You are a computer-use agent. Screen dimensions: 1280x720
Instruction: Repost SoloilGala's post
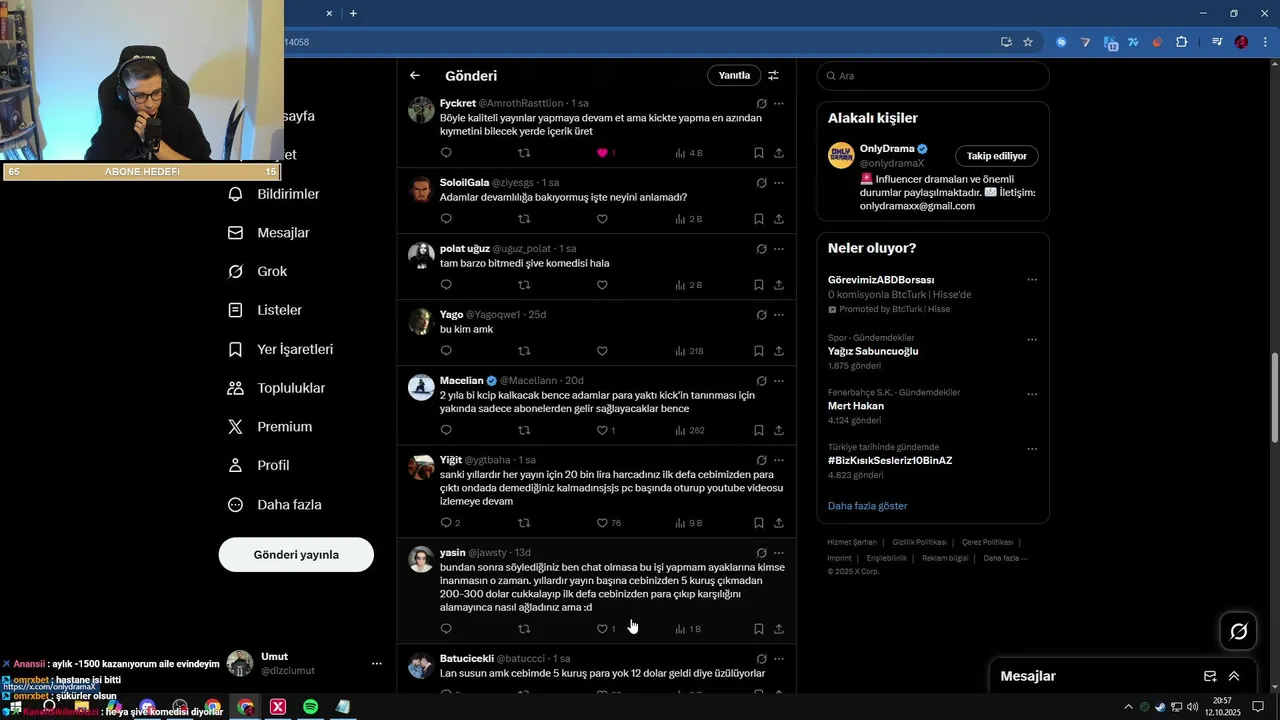[524, 219]
